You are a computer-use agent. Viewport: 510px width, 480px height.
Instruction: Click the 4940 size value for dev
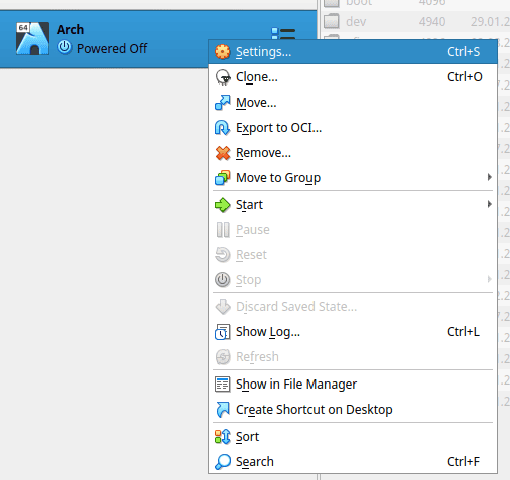tap(432, 22)
